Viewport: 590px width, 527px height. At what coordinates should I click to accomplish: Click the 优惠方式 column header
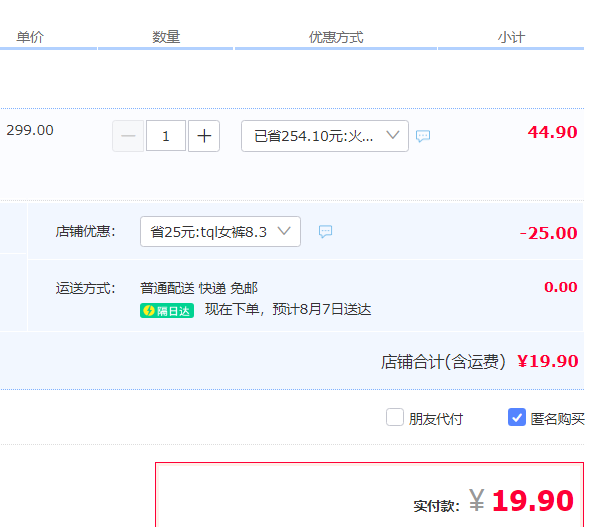coord(336,37)
